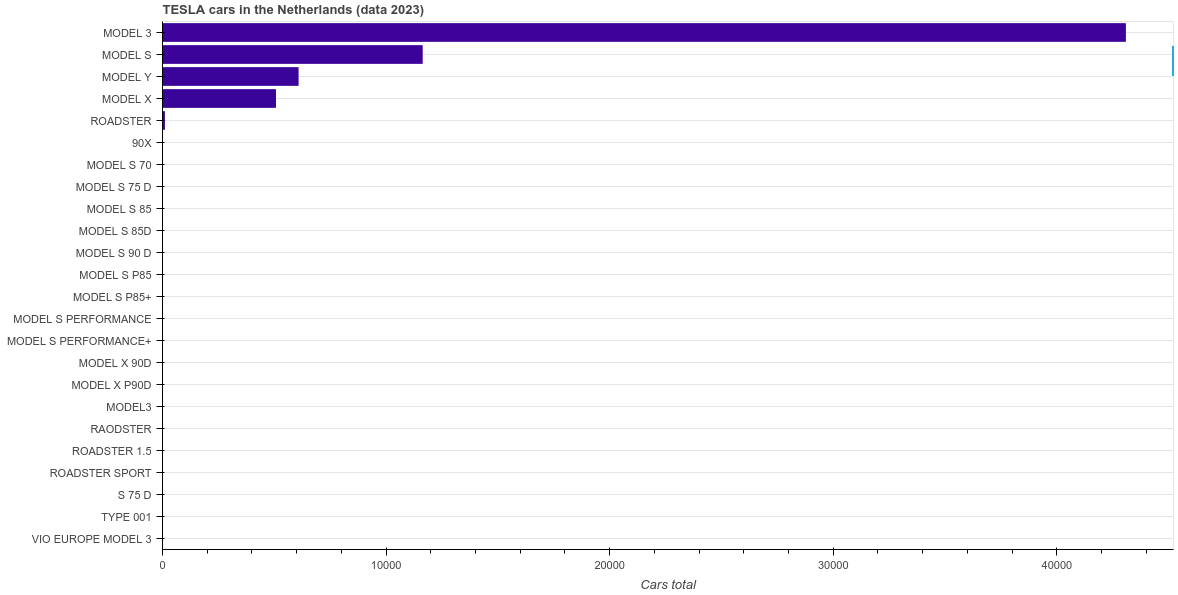
Task: Click the 'MODEL S 70' label
Action: point(119,165)
